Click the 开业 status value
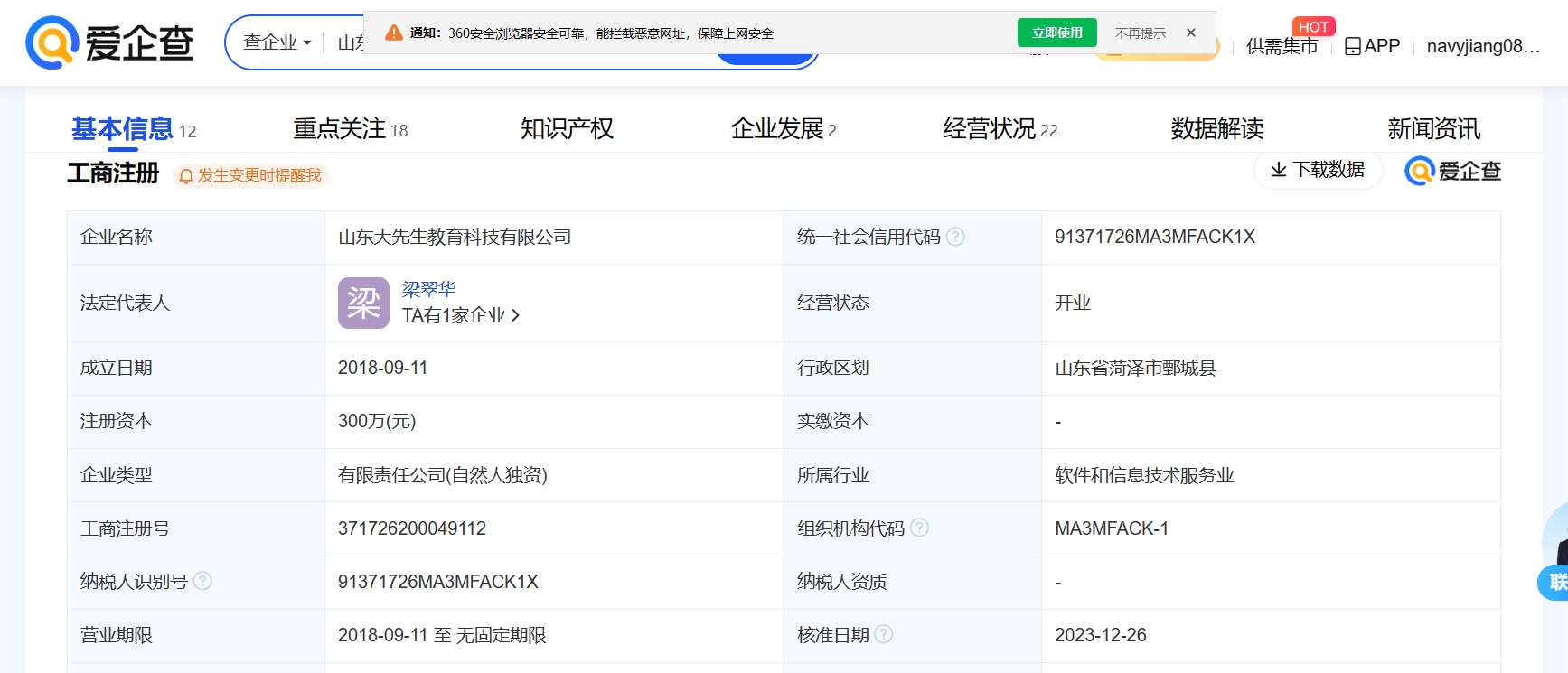 [x=1073, y=303]
